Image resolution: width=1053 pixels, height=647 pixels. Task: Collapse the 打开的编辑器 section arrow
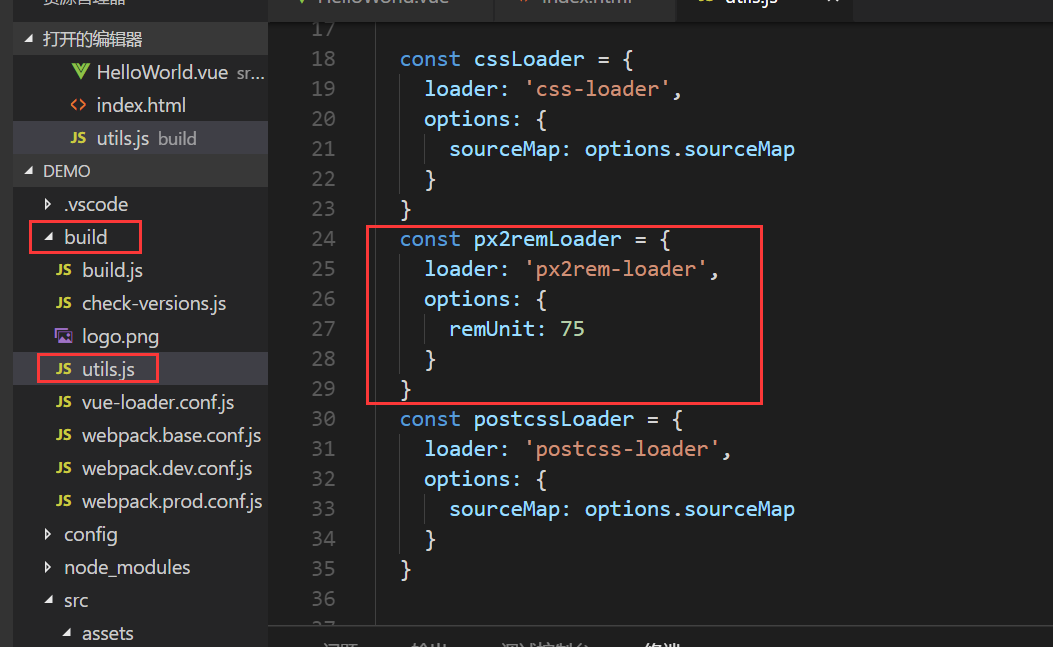click(x=29, y=39)
